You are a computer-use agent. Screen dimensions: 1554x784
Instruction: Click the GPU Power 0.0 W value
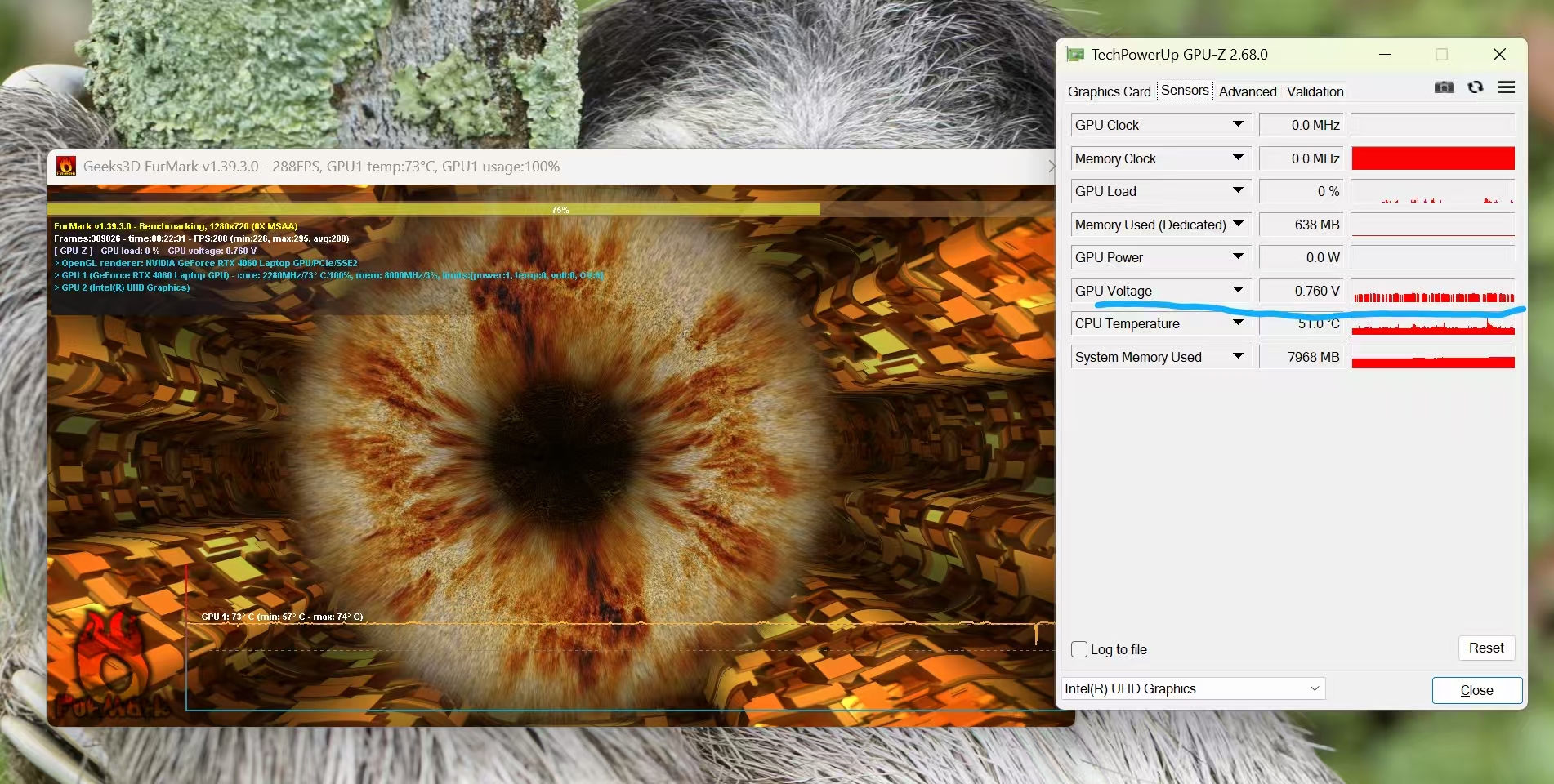pos(1302,257)
